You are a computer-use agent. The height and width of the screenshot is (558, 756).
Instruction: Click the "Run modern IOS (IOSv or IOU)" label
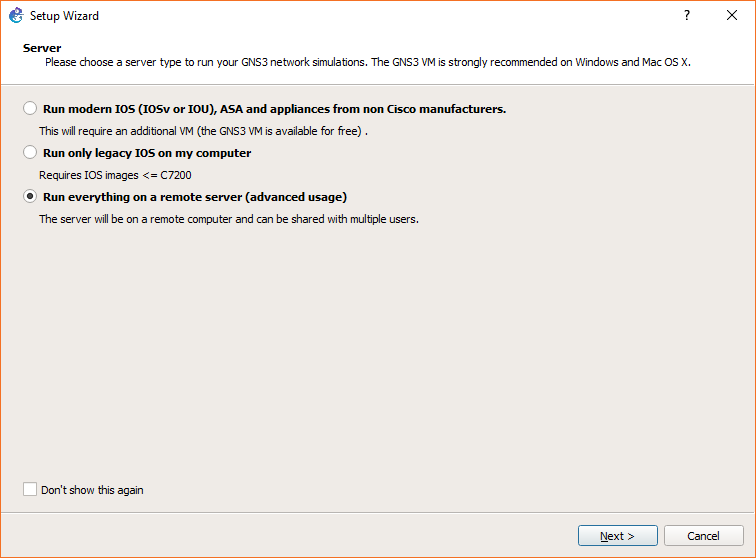(x=274, y=108)
